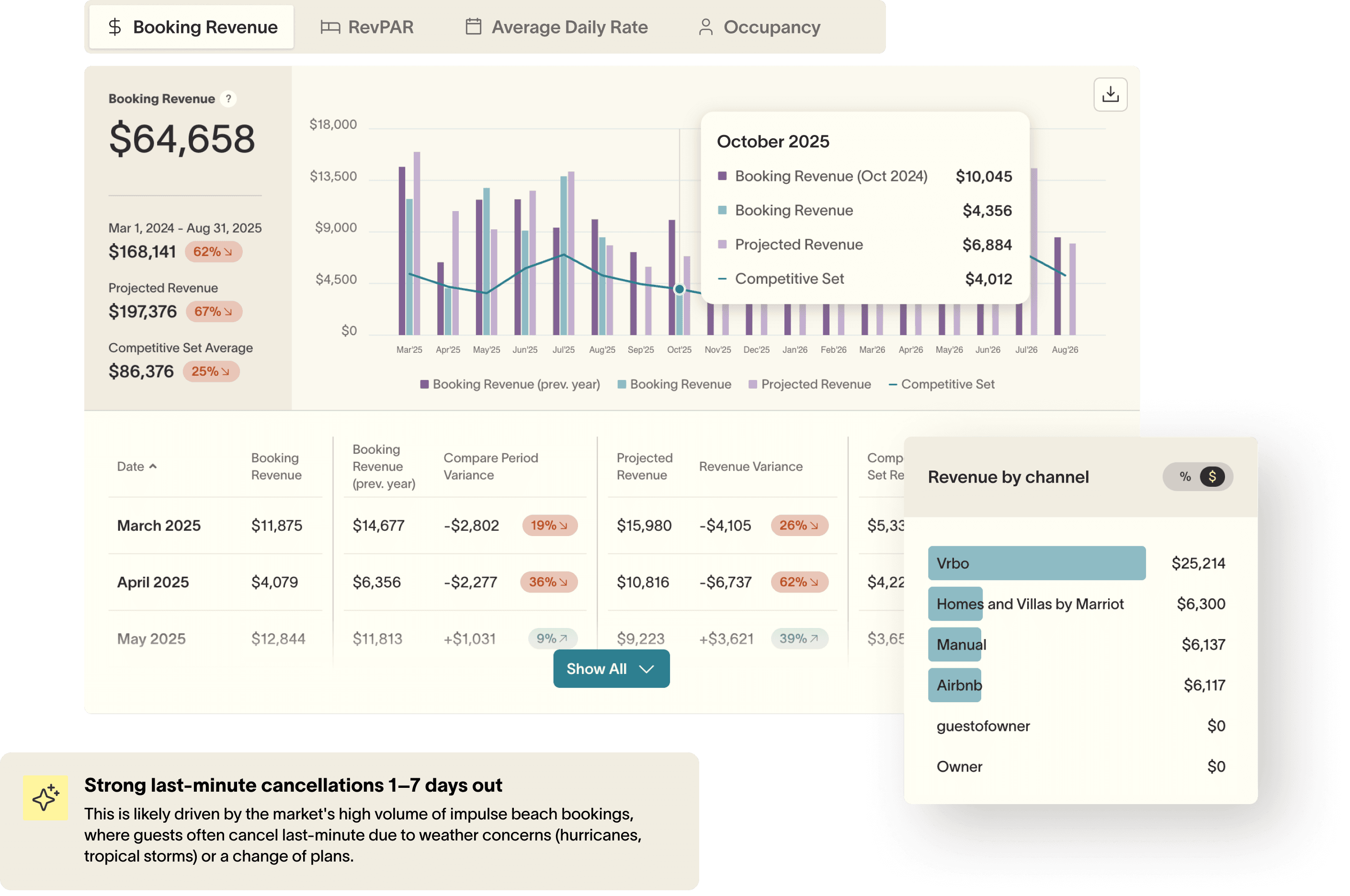Open the Booking Revenue help question-mark tooltip
The width and height of the screenshot is (1350, 896).
click(227, 98)
